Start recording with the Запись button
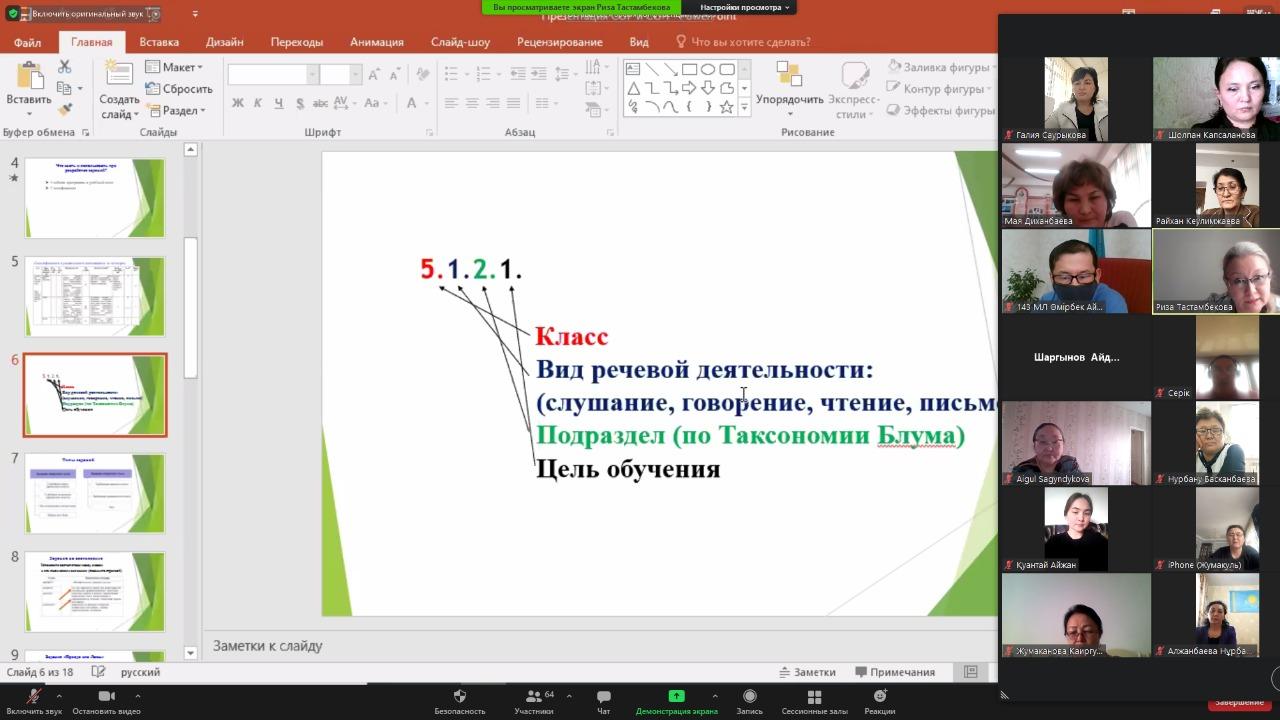The height and width of the screenshot is (720, 1280). (749, 697)
